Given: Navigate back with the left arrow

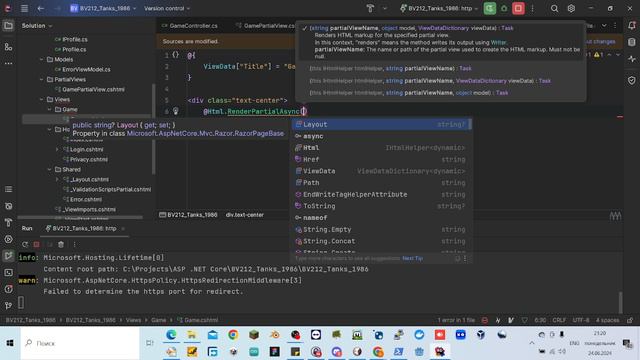Looking at the screenshot, I should coord(40,8).
